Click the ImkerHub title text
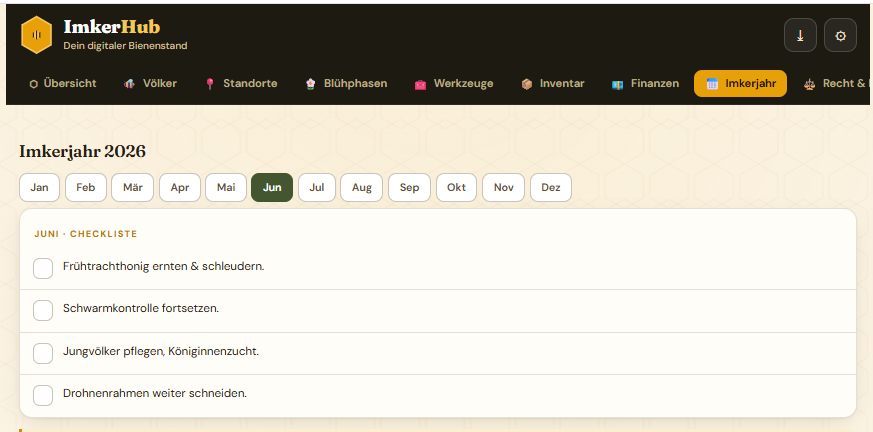 pos(112,27)
